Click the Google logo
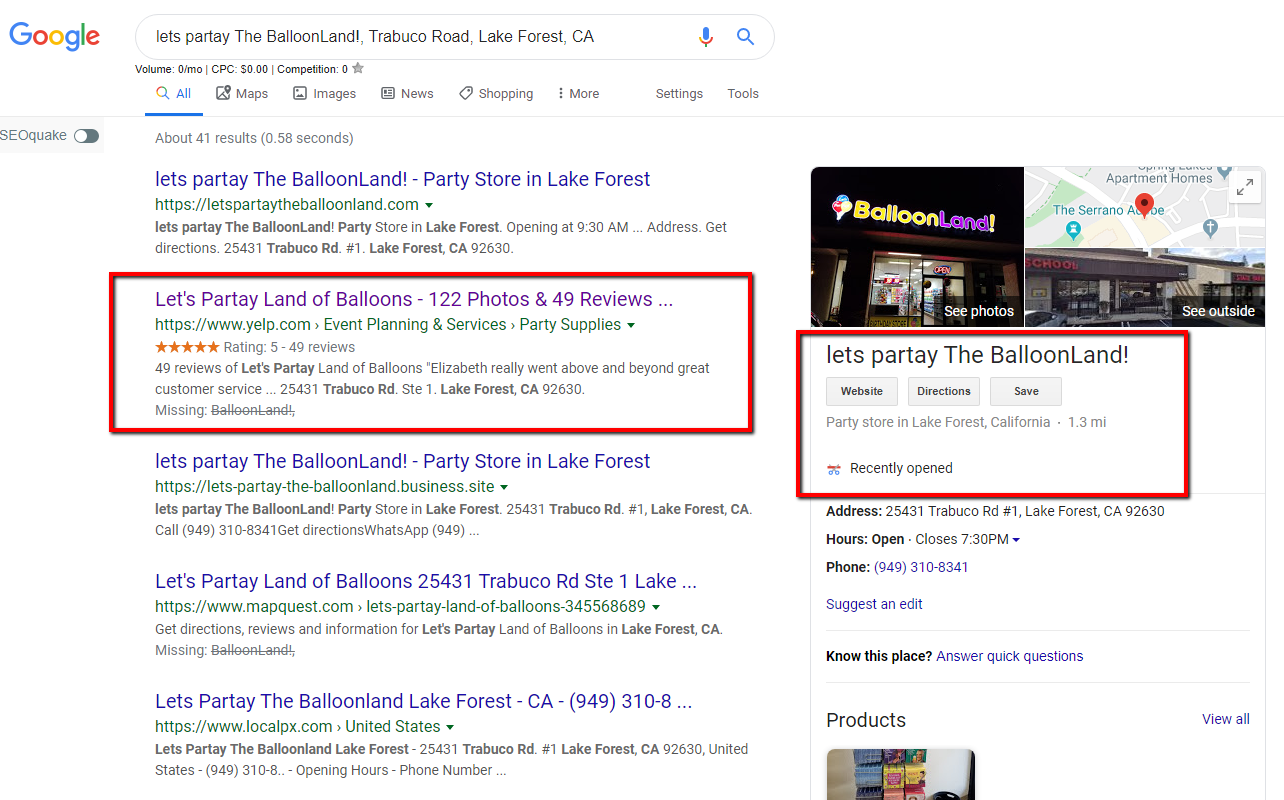The width and height of the screenshot is (1284, 800). (55, 37)
